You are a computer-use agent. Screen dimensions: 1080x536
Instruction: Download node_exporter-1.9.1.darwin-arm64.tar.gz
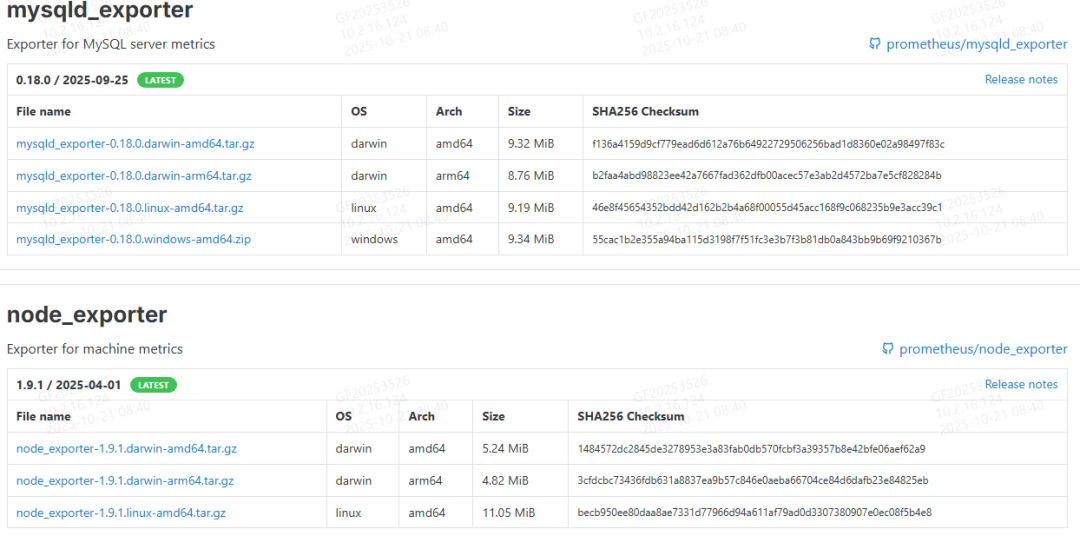pyautogui.click(x=125, y=481)
